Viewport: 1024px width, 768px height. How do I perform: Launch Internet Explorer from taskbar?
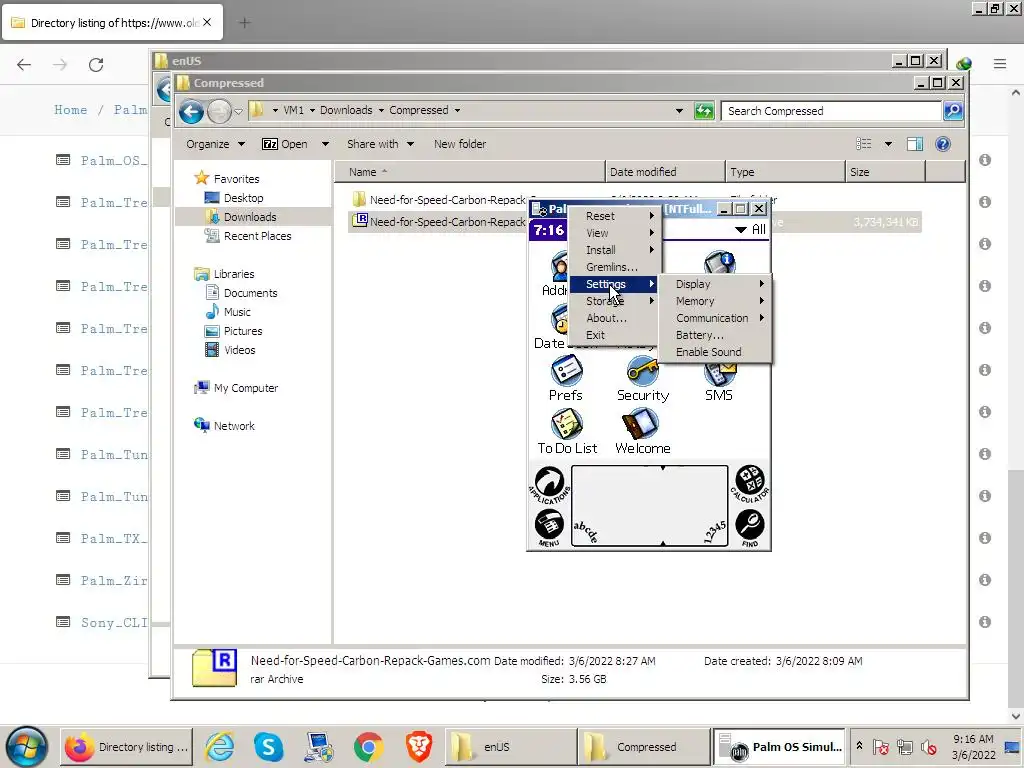(220, 746)
